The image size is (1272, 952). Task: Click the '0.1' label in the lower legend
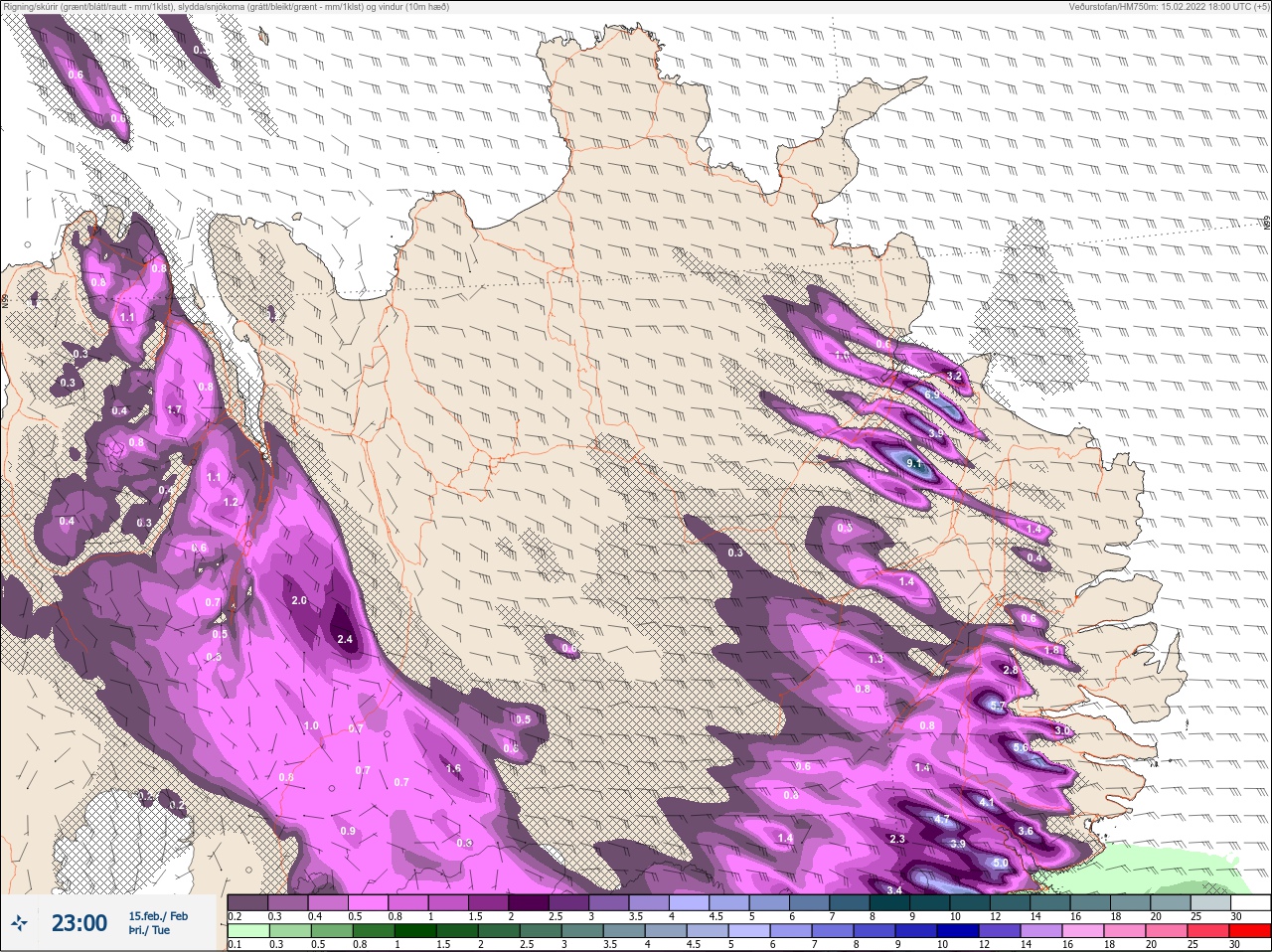point(234,944)
